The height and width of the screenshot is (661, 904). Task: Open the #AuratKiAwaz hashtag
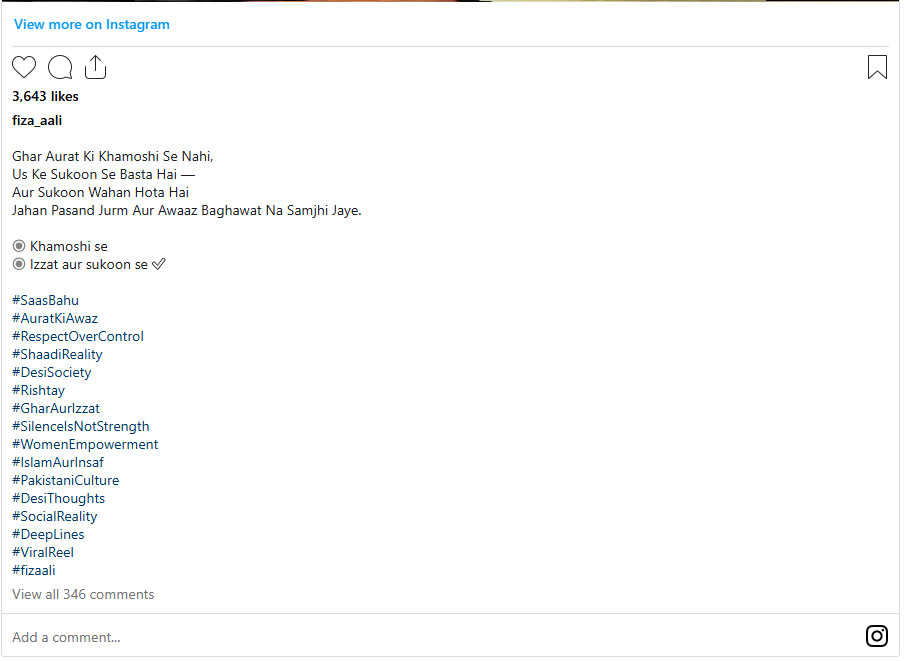[55, 318]
